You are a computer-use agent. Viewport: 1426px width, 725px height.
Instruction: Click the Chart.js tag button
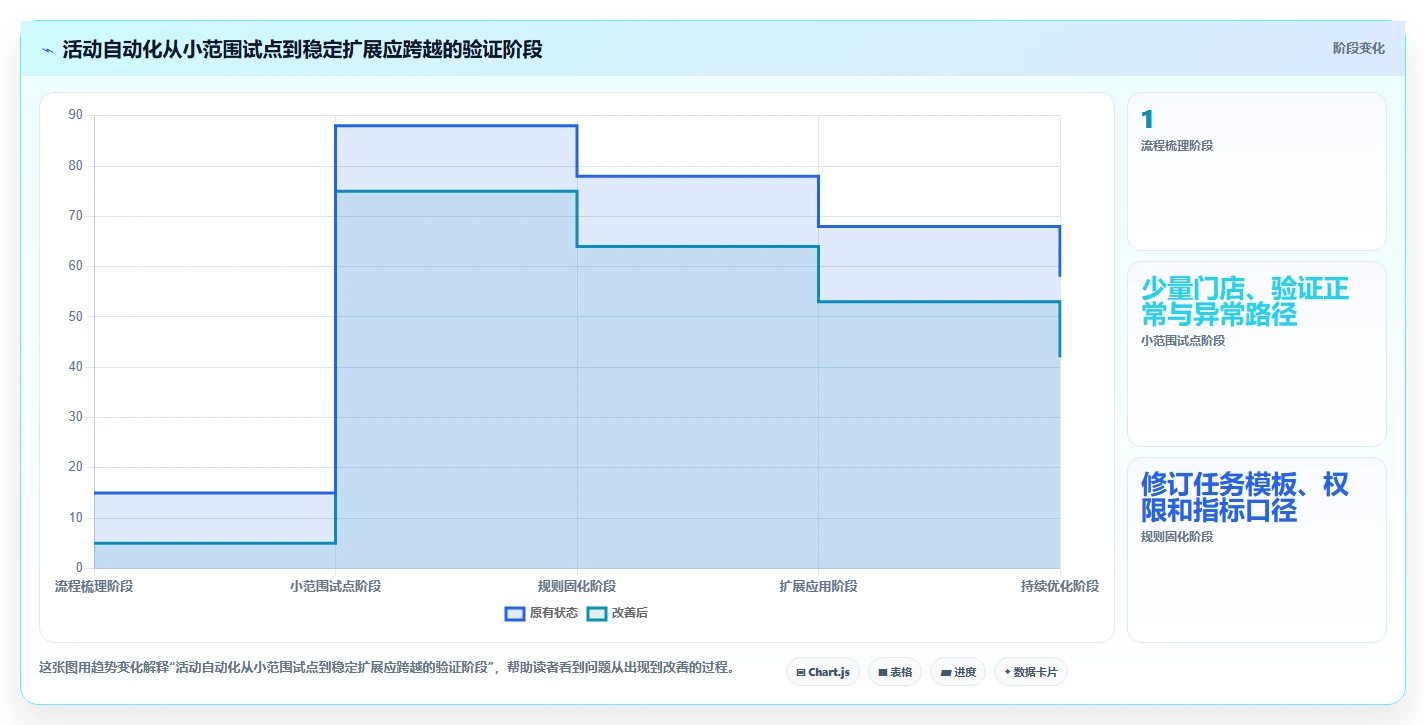(x=823, y=672)
